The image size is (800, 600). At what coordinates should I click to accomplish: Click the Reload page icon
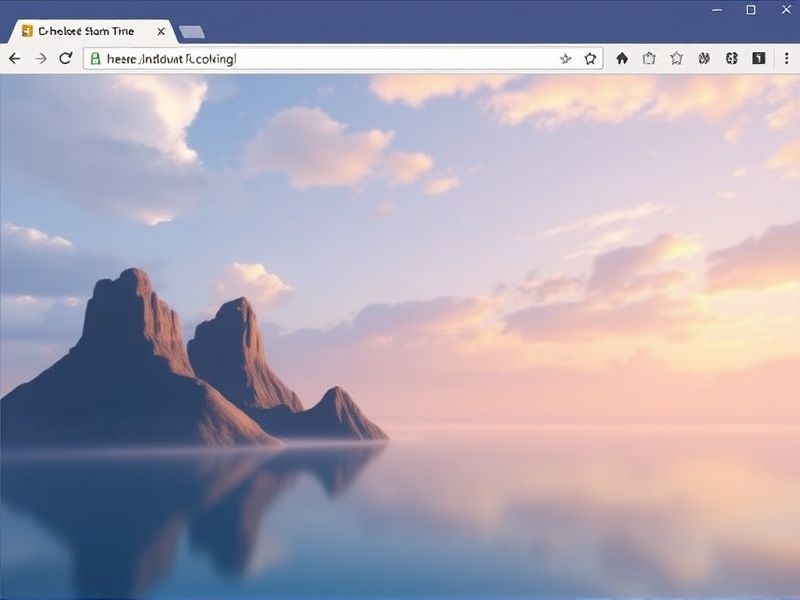(x=65, y=58)
